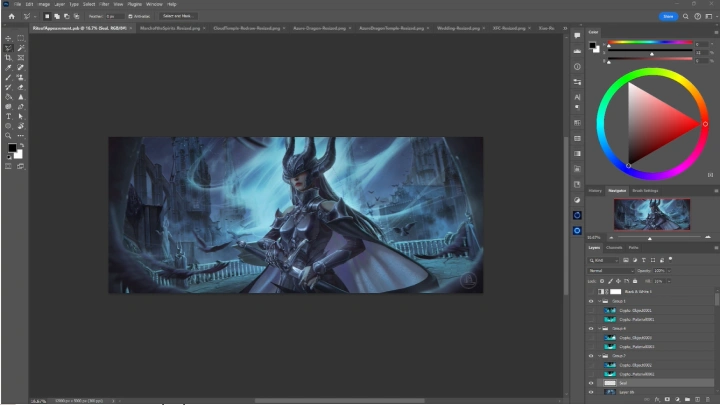720x405 pixels.
Task: Open the Opacity value dropdown arrow
Action: pos(669,271)
